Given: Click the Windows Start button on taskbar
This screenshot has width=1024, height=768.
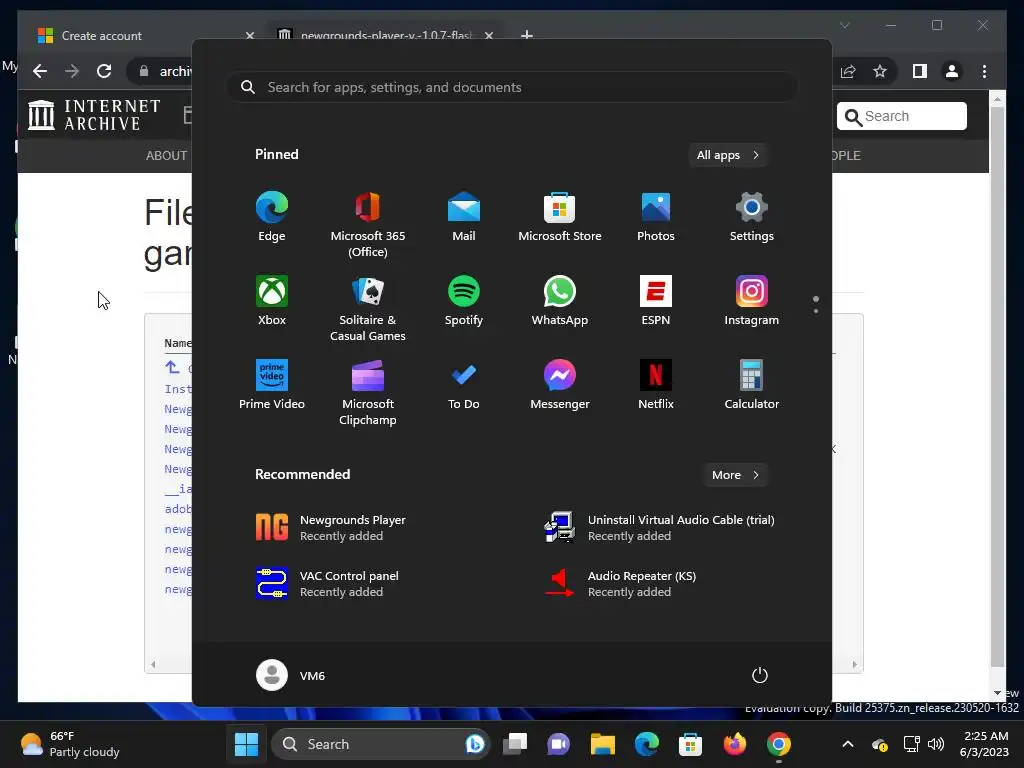Looking at the screenshot, I should click(x=246, y=744).
